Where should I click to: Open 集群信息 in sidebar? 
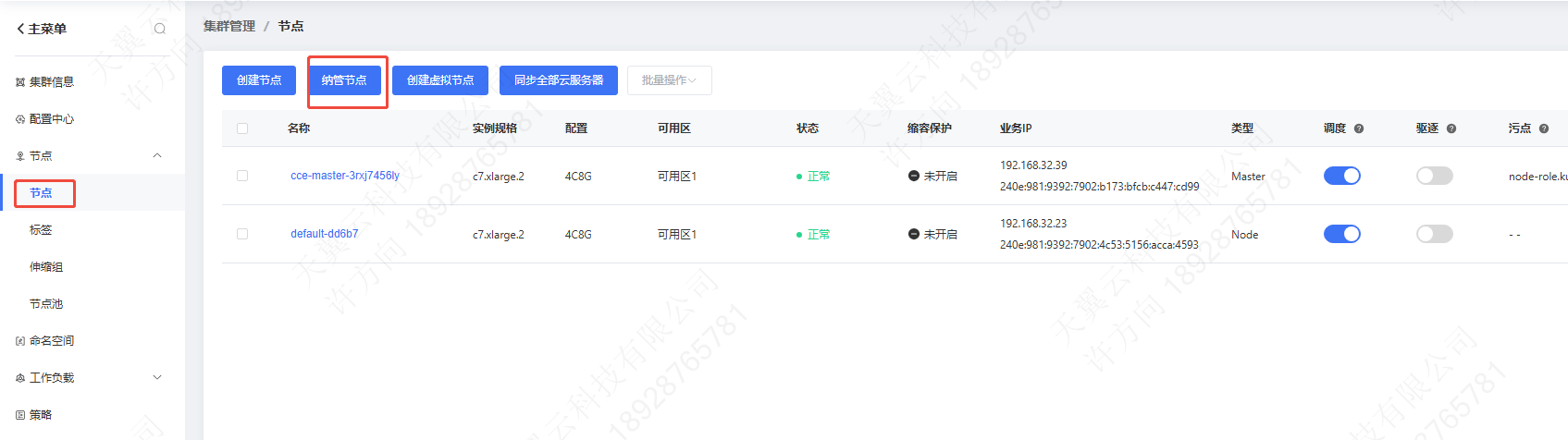click(52, 82)
